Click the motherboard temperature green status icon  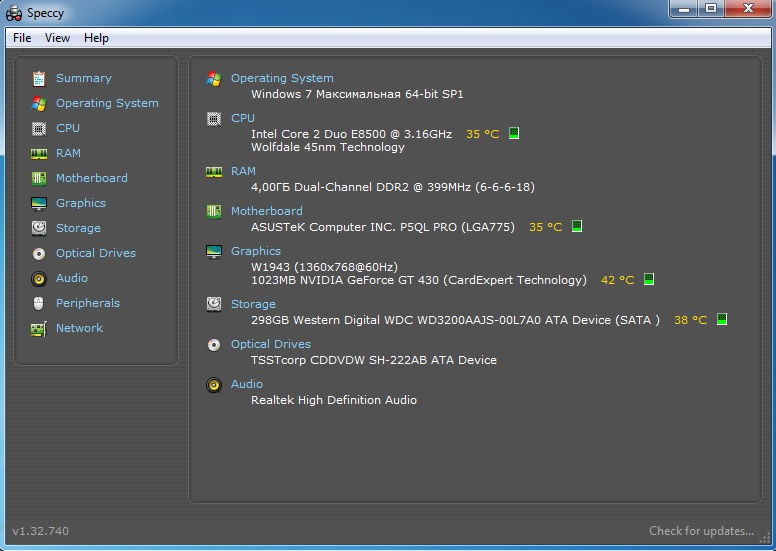[x=577, y=226]
